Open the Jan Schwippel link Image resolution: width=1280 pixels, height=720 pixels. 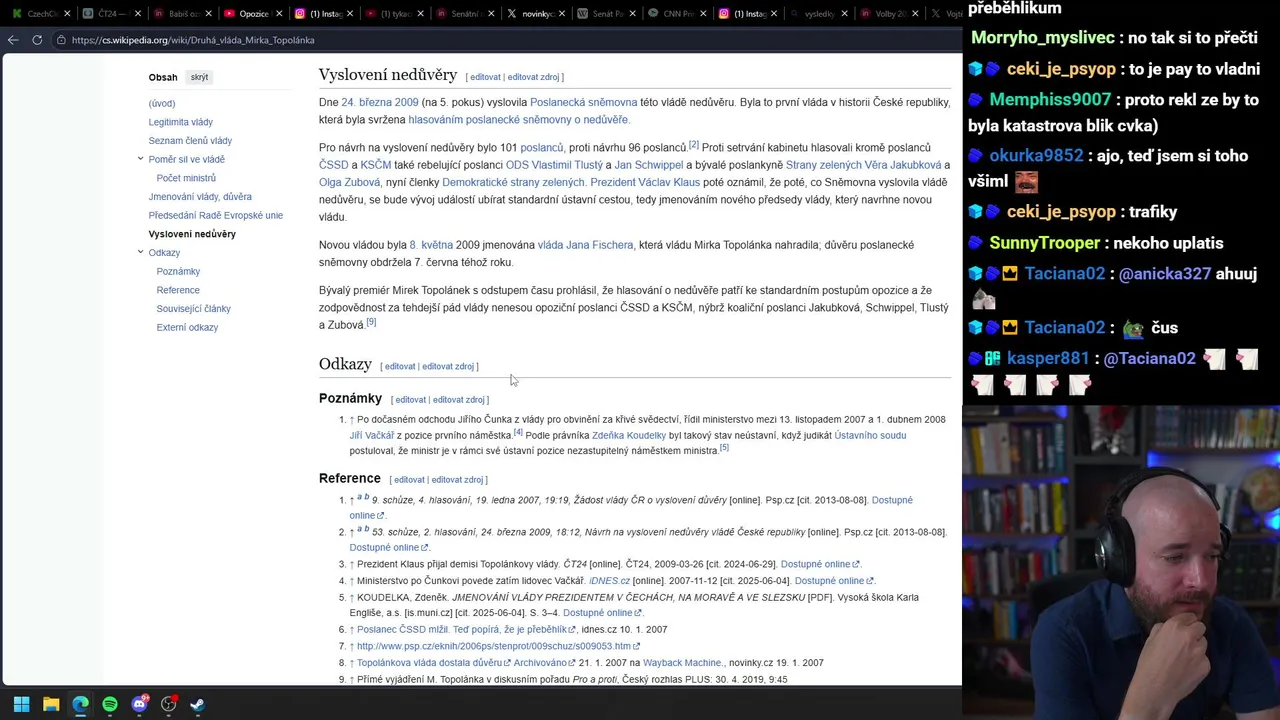648,165
